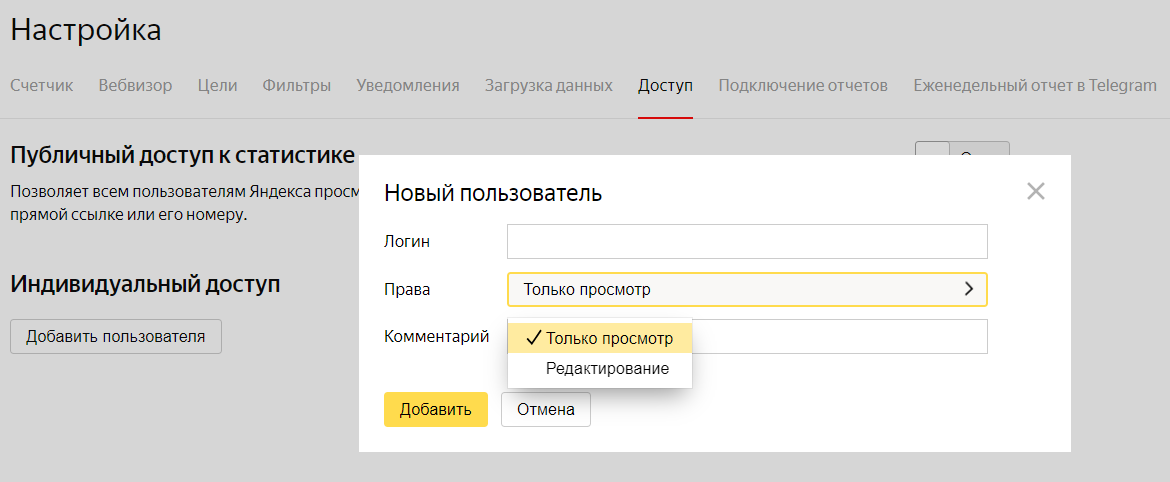
Task: Open the Права select showing Только просмотр
Action: (746, 289)
